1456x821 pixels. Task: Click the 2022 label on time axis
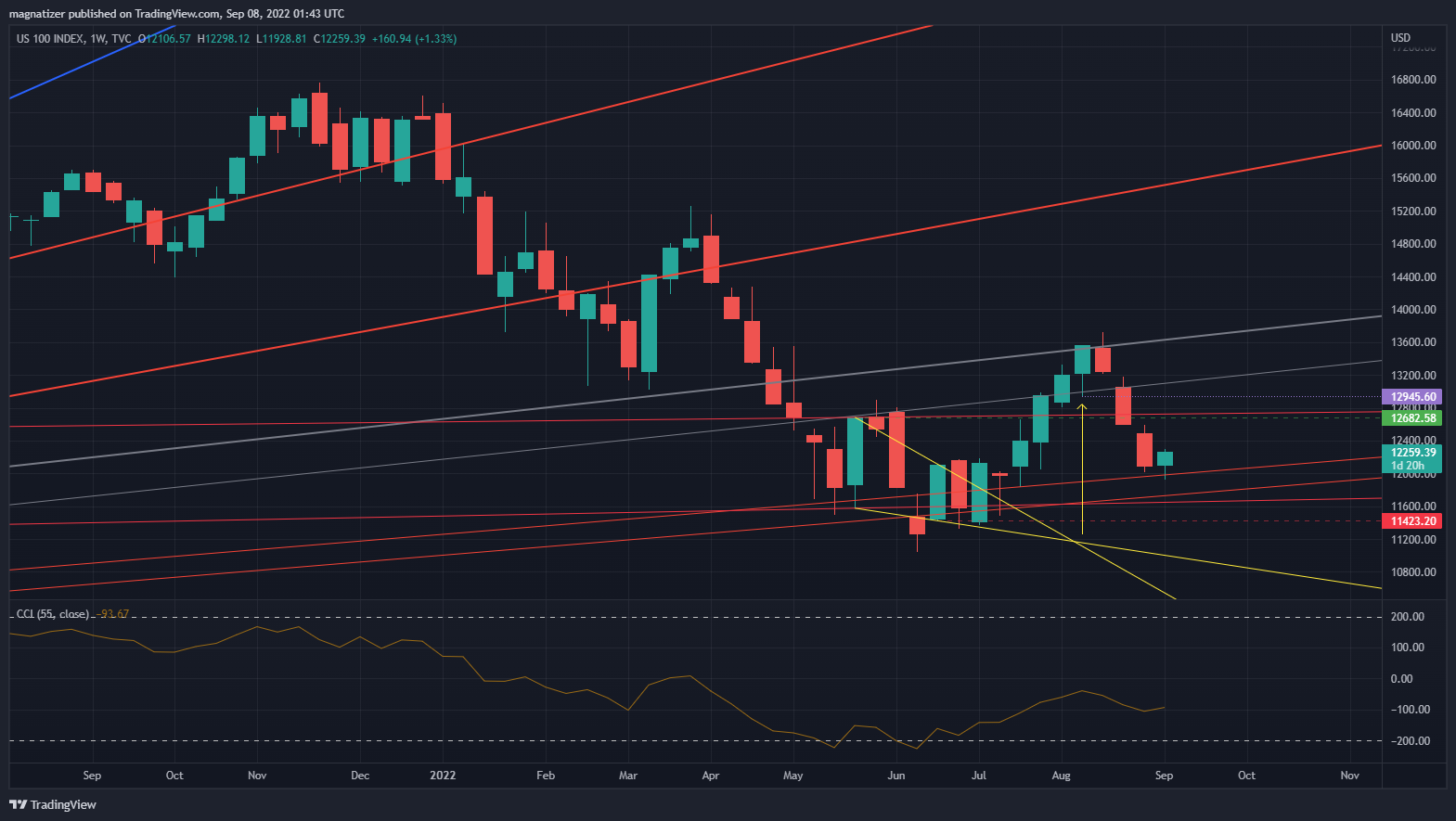(x=444, y=776)
